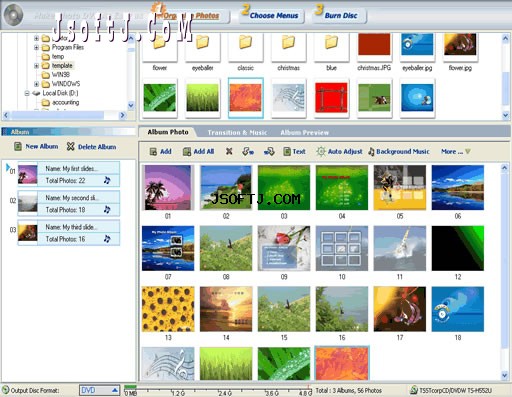This screenshot has height=397, width=512.
Task: Go to step 2 Choose Menus
Action: coord(272,15)
